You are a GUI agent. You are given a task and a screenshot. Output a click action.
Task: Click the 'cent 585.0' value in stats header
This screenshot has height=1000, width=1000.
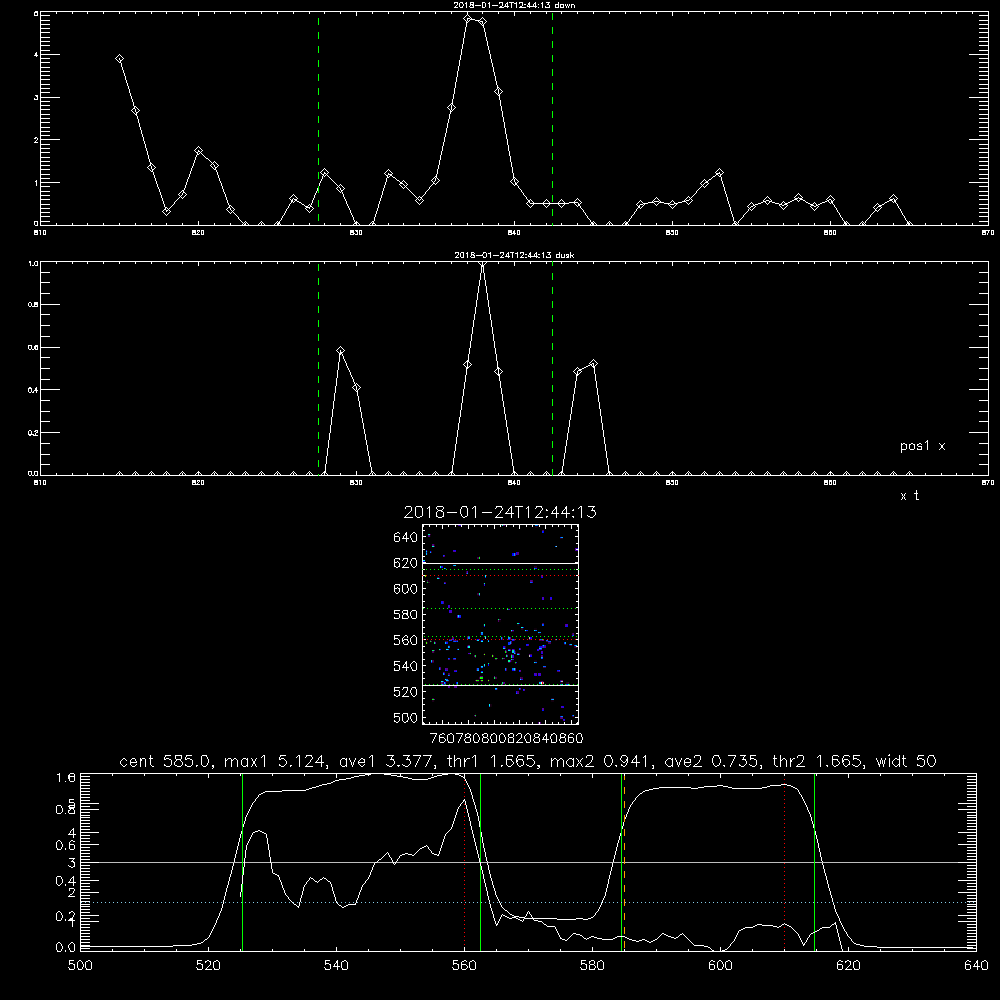pyautogui.click(x=163, y=761)
